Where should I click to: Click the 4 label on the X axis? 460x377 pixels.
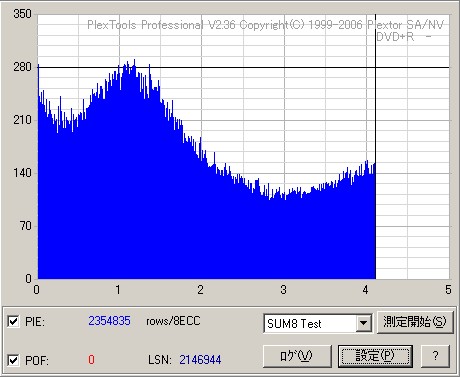pos(366,290)
